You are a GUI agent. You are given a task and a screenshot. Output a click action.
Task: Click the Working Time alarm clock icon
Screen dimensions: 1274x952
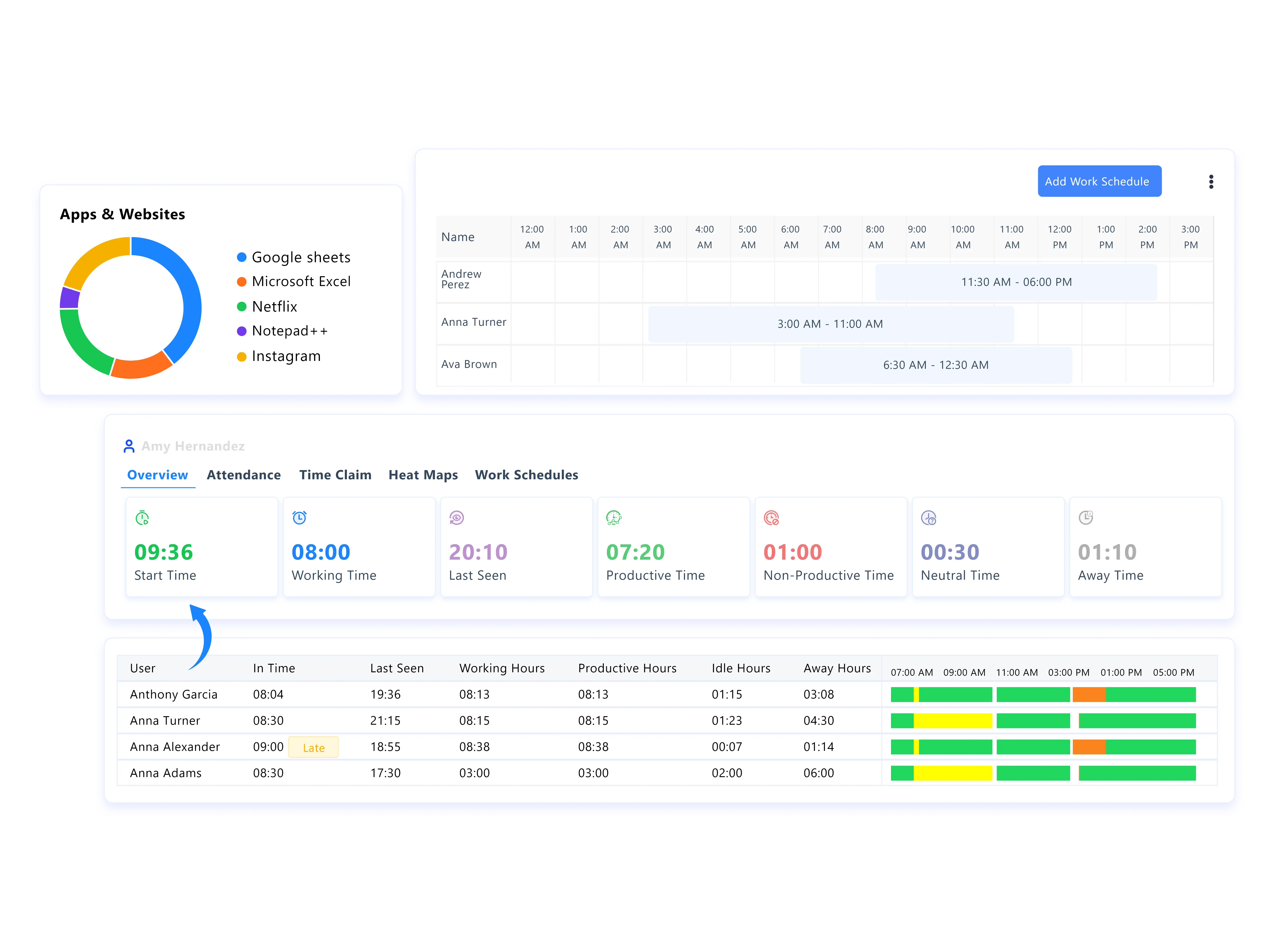coord(299,517)
